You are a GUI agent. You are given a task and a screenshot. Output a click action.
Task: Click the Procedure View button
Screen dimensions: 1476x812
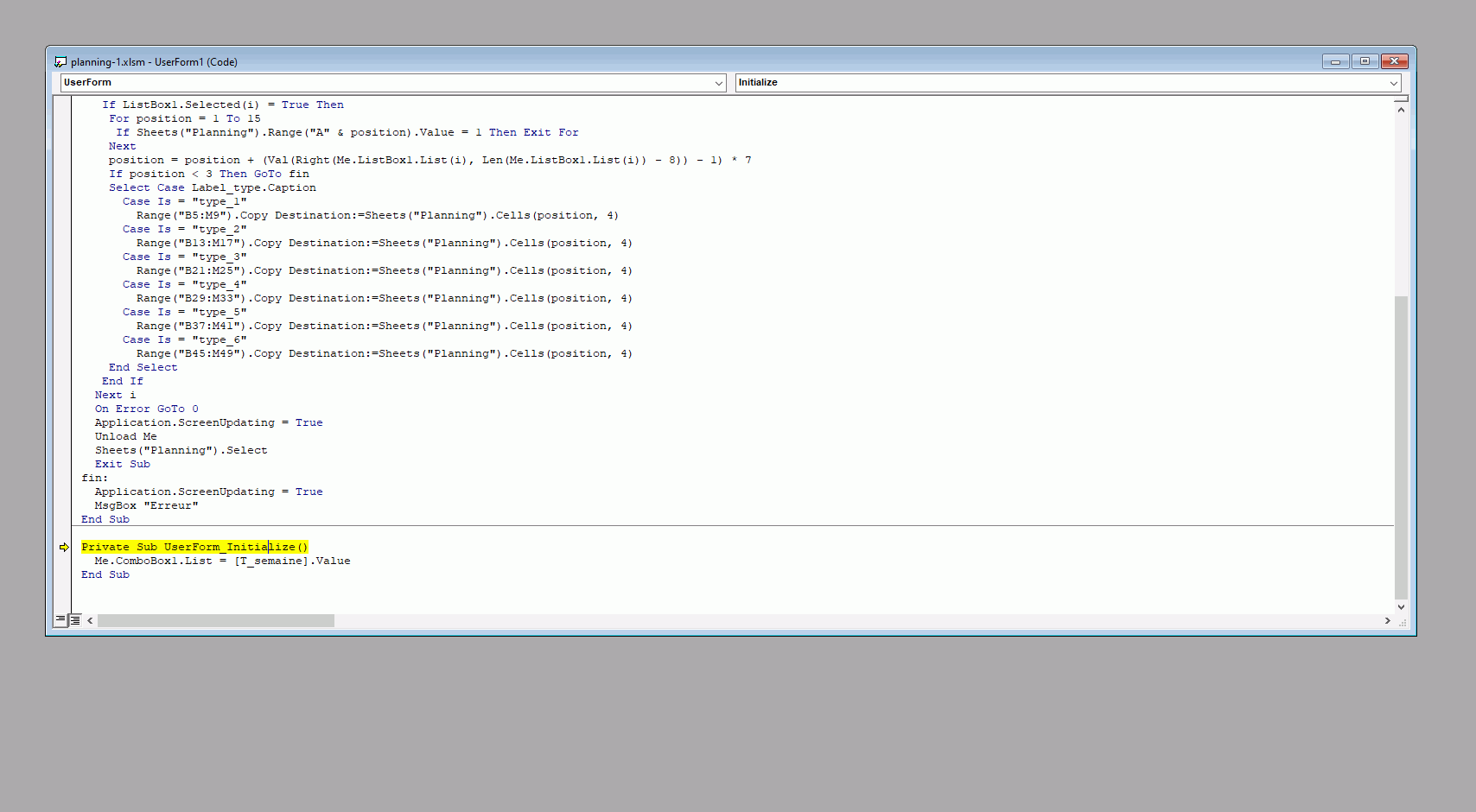tap(60, 620)
